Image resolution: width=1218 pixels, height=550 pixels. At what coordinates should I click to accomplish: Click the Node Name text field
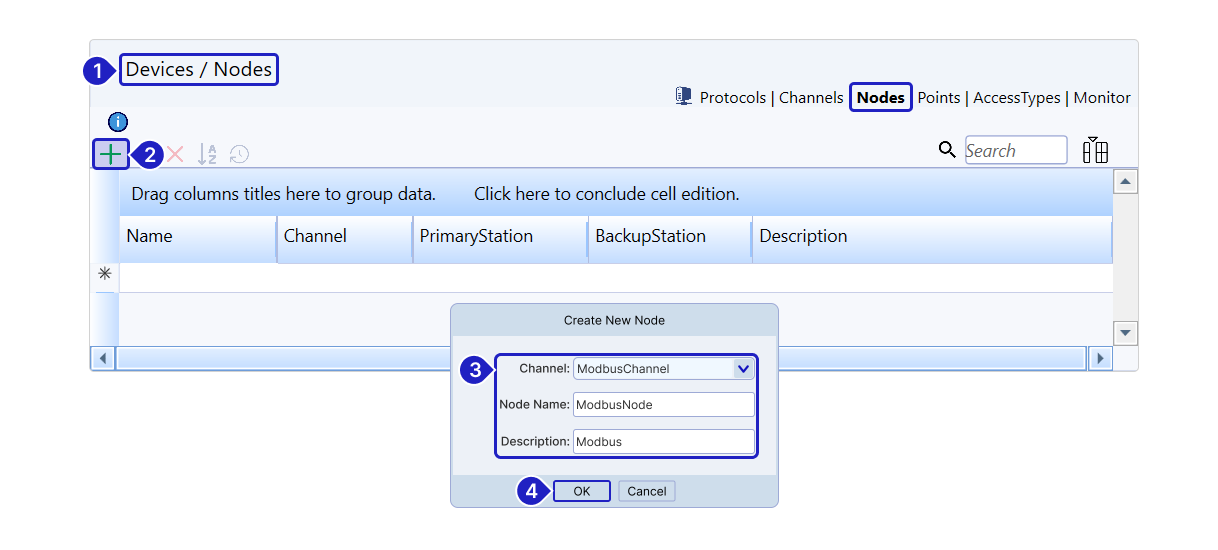pyautogui.click(x=663, y=405)
